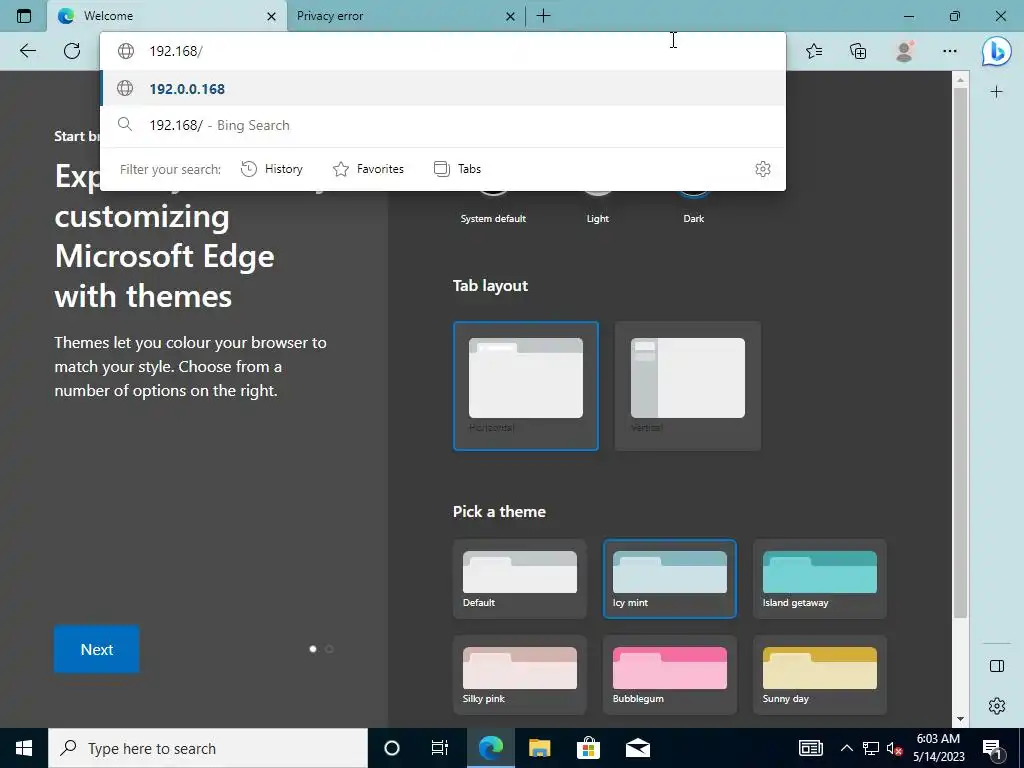Viewport: 1024px width, 768px height.
Task: Pick the Default theme
Action: pyautogui.click(x=520, y=579)
